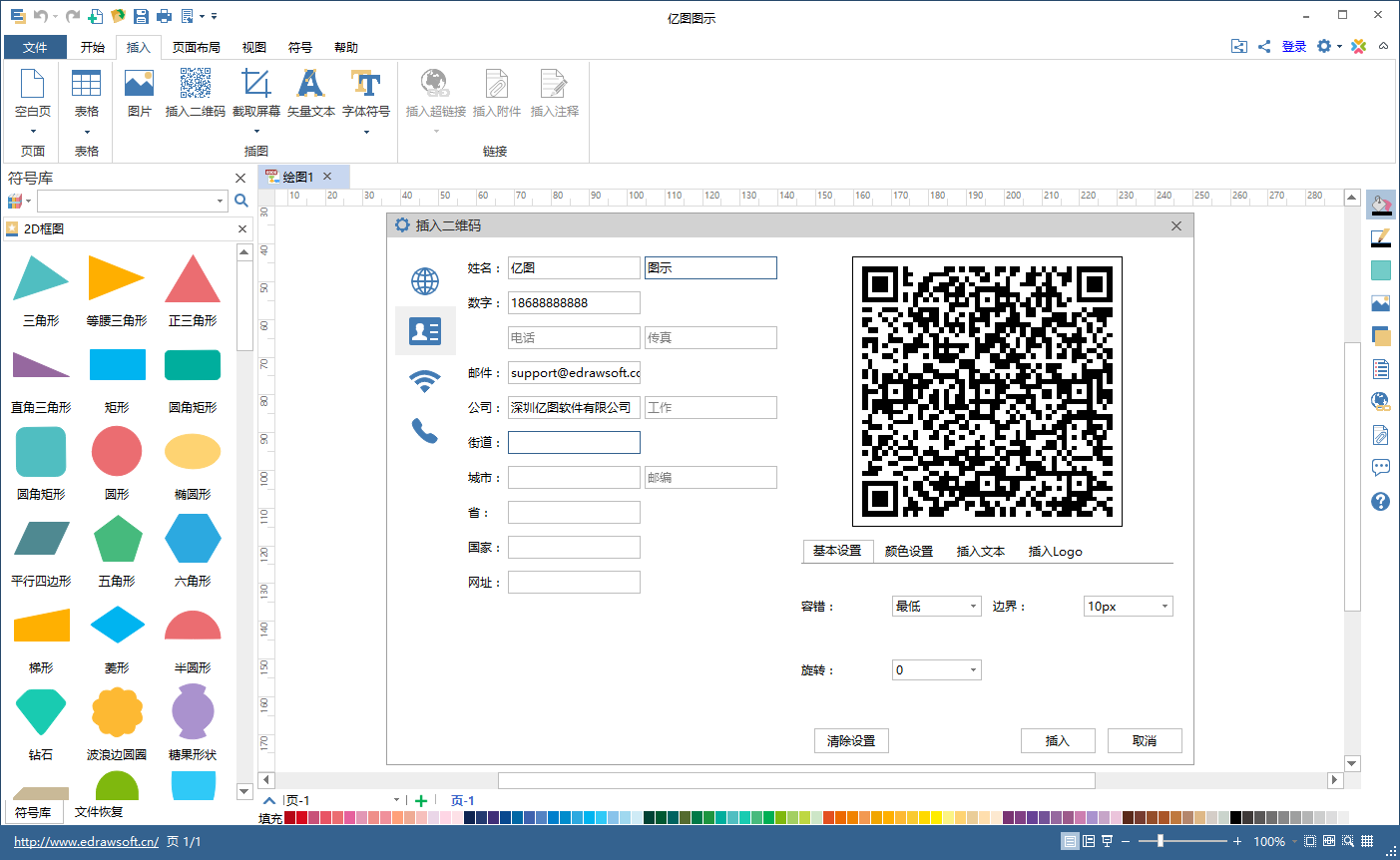This screenshot has height=860, width=1400.
Task: Click the symbol library search magnifier
Action: click(x=240, y=201)
